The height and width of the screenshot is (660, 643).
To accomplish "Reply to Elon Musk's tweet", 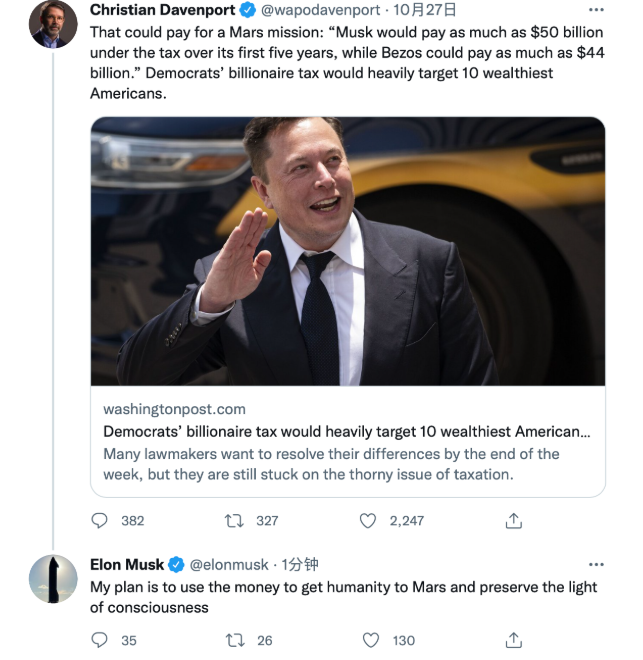I will 100,640.
